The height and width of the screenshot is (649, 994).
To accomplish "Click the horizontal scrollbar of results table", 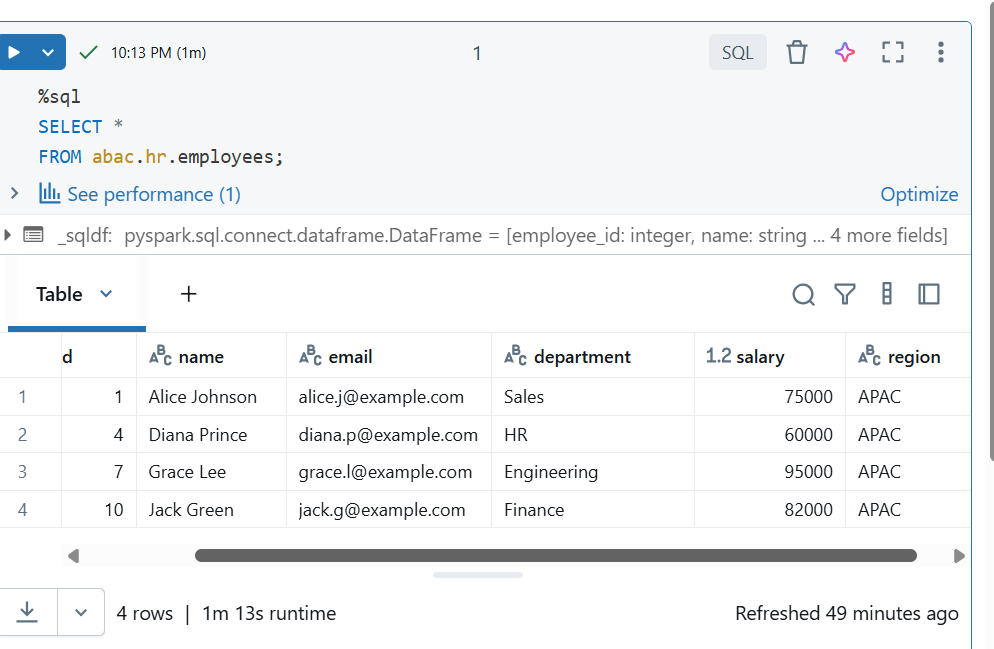I will [x=555, y=556].
